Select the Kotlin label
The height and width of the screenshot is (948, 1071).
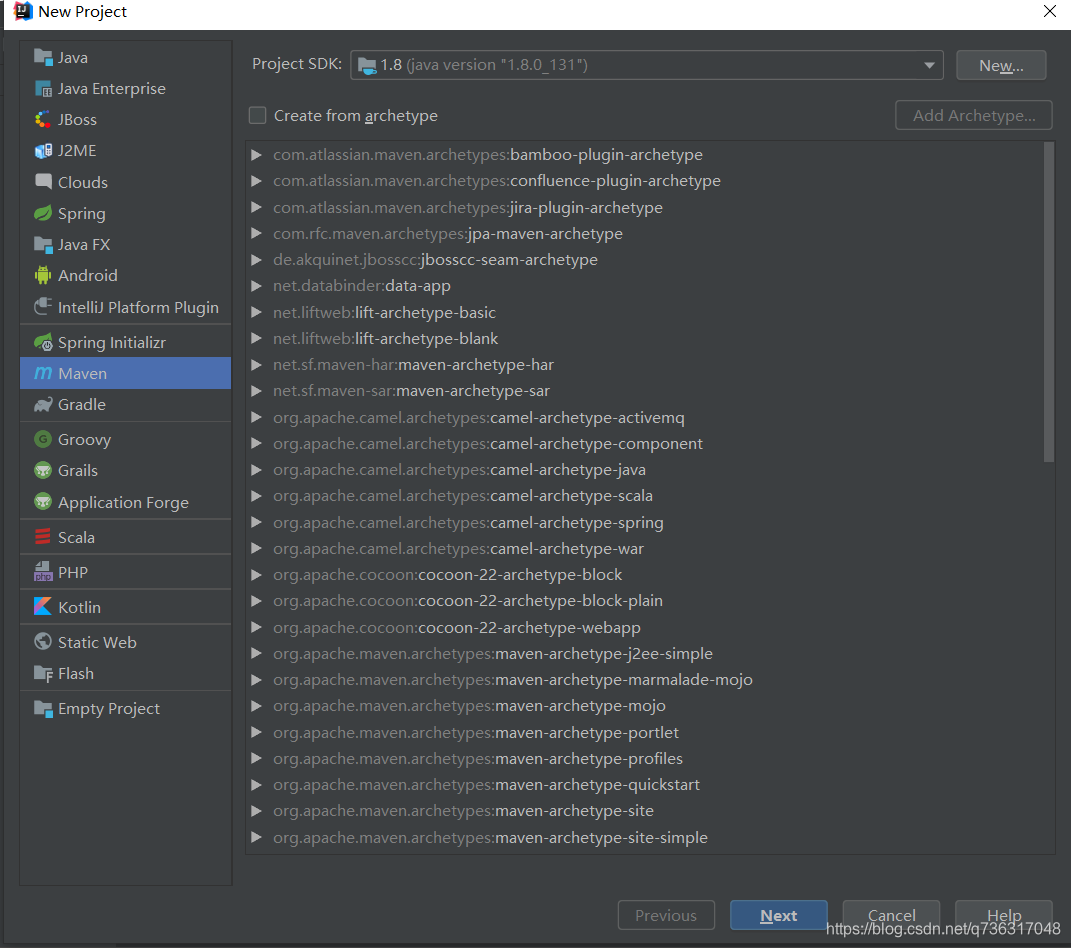click(x=79, y=607)
